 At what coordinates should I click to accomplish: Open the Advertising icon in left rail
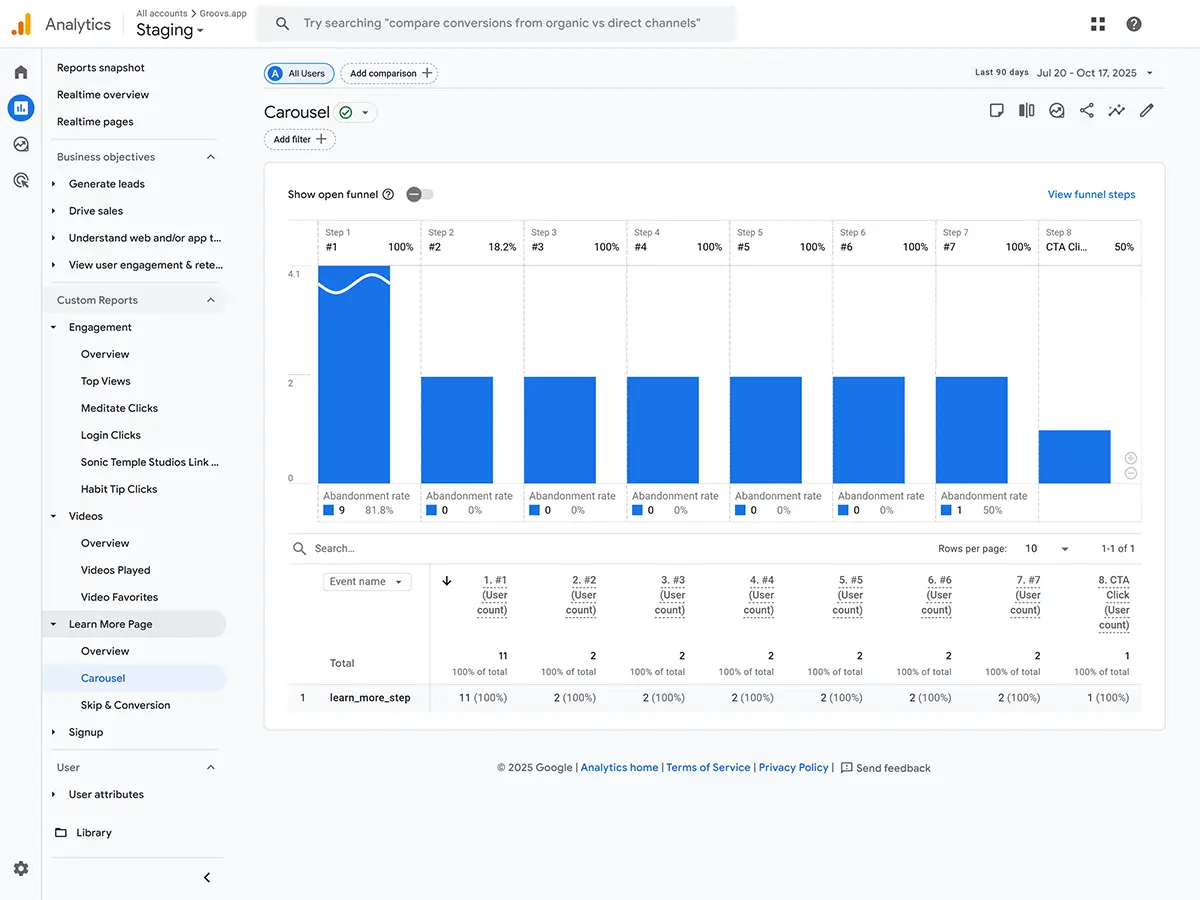tap(21, 180)
